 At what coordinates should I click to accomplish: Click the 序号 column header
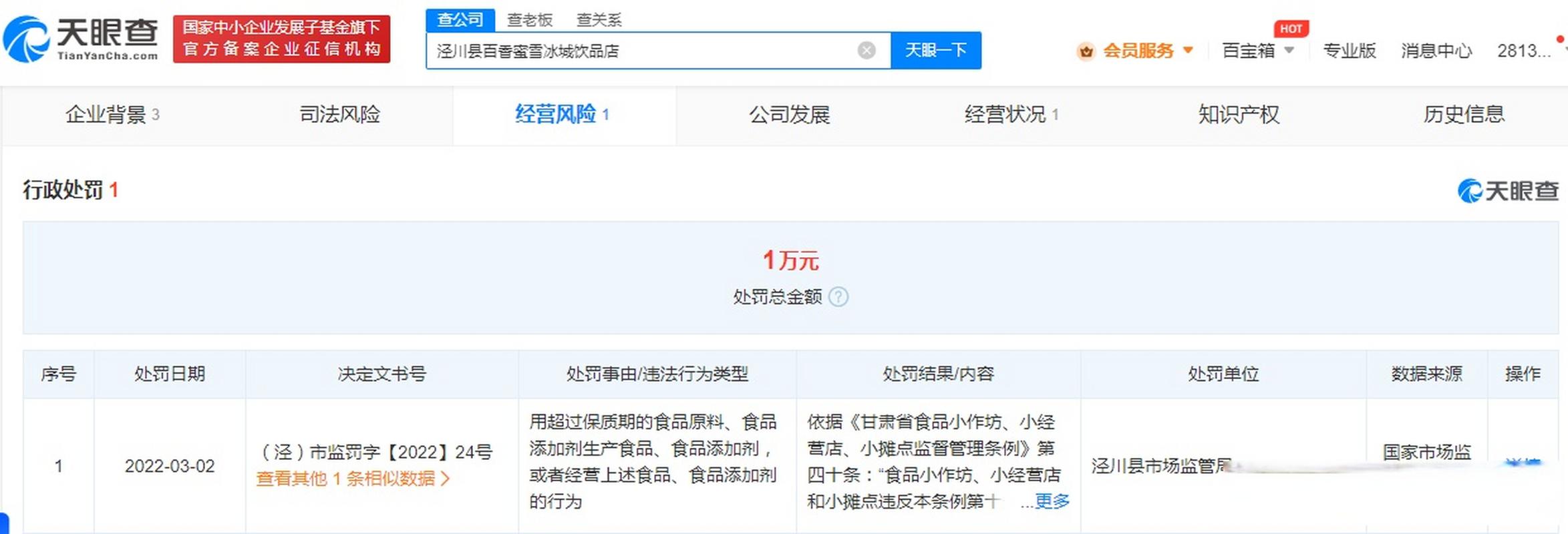point(59,374)
